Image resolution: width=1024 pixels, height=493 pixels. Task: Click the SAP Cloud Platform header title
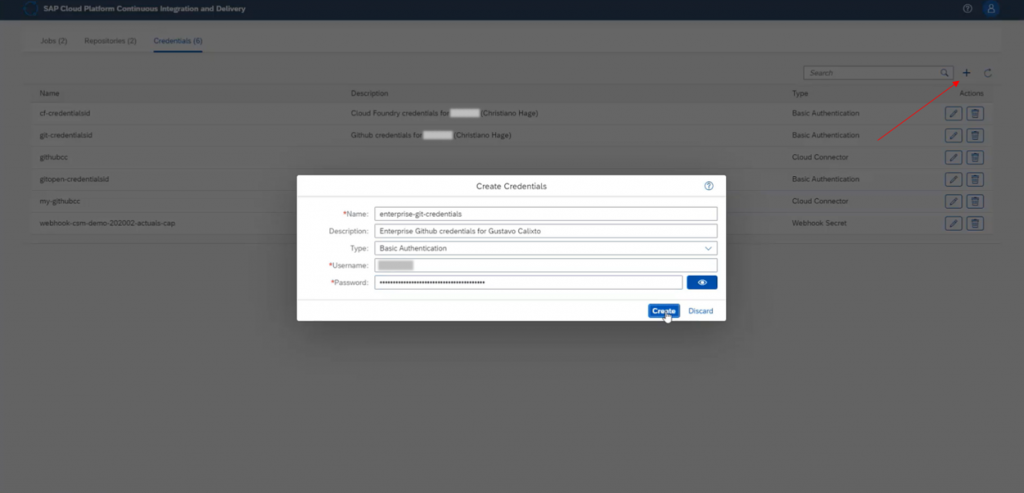coord(144,9)
